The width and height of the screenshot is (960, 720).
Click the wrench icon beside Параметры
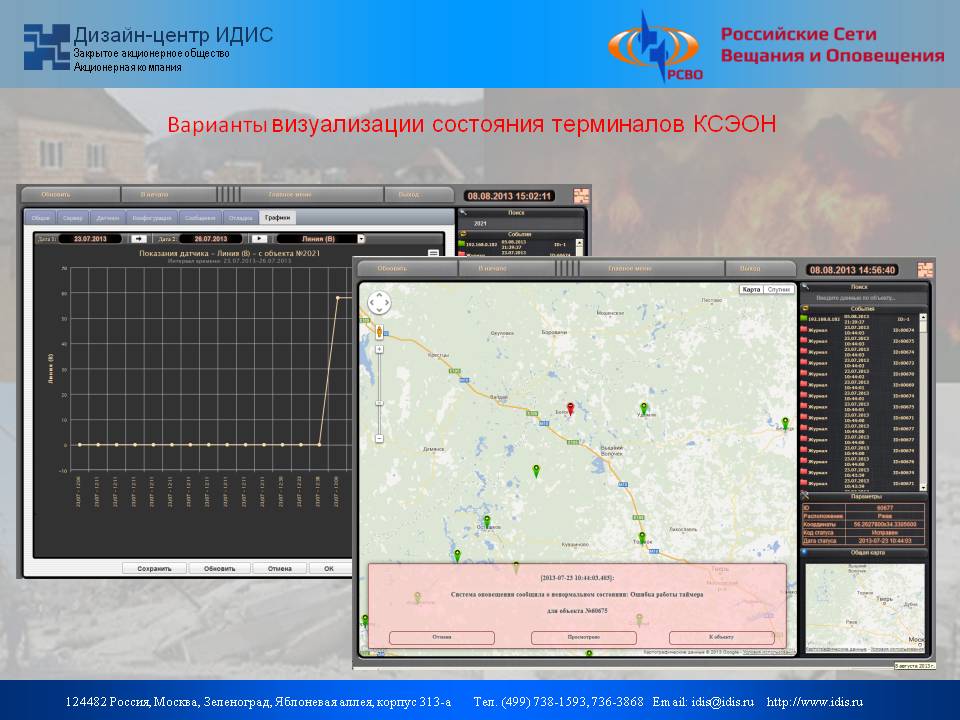[x=806, y=496]
